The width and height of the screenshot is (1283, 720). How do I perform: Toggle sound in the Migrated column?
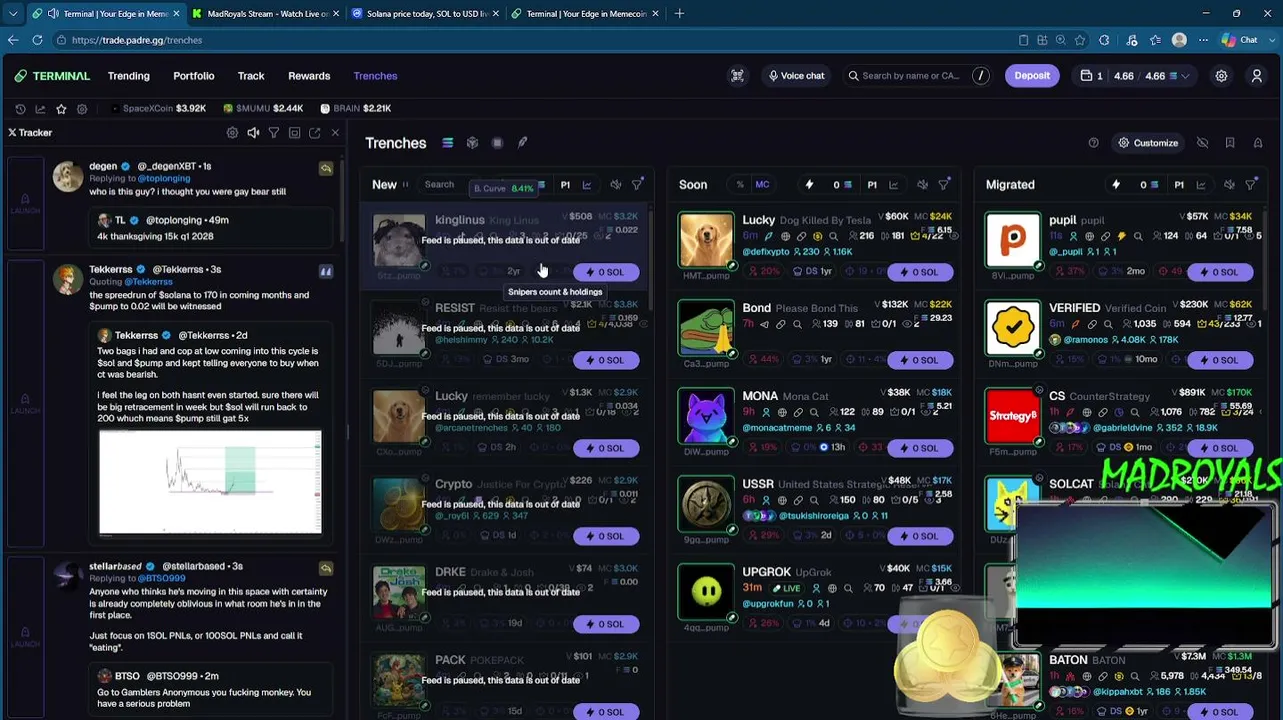point(1230,185)
